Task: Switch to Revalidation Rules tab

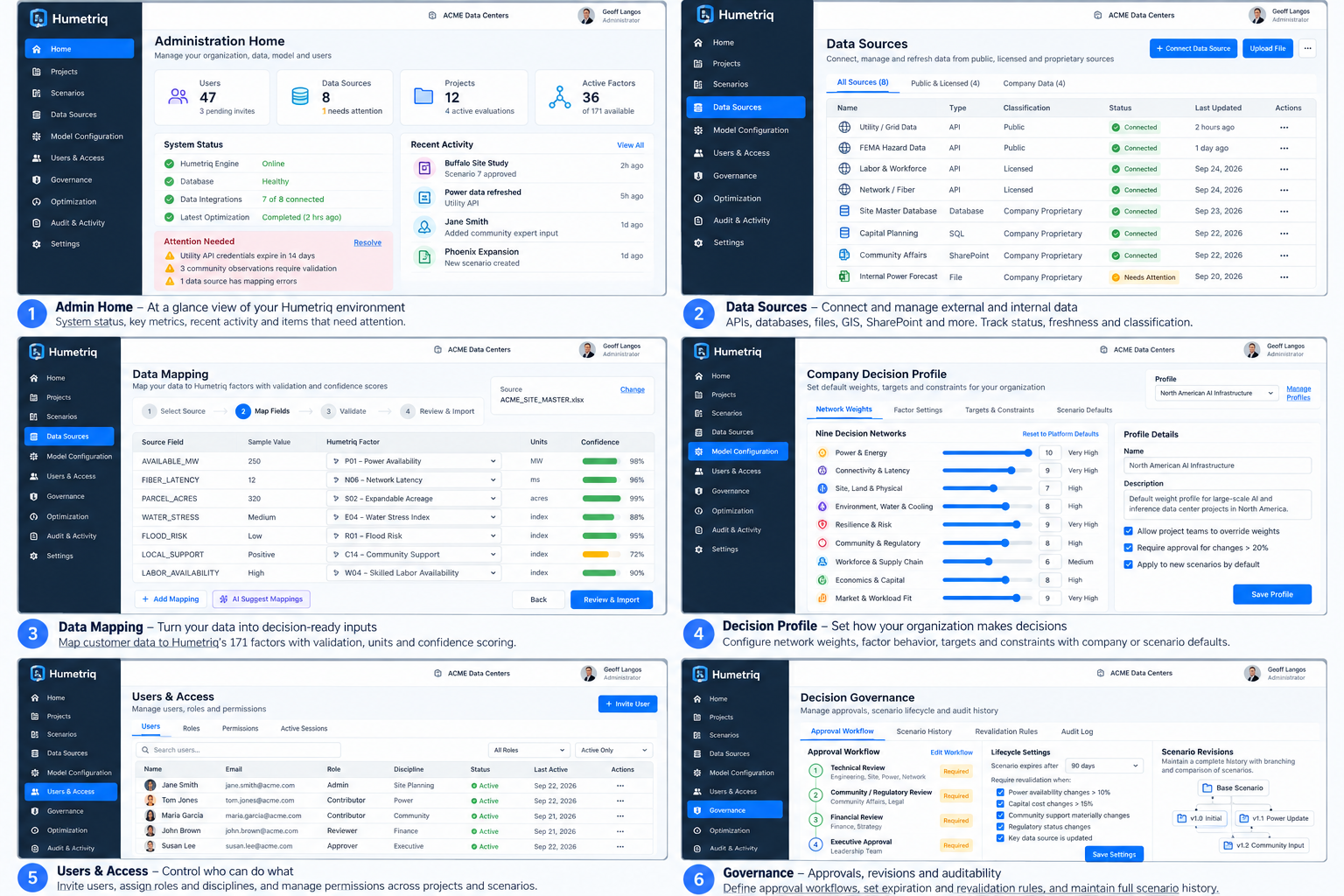Action: (1006, 731)
